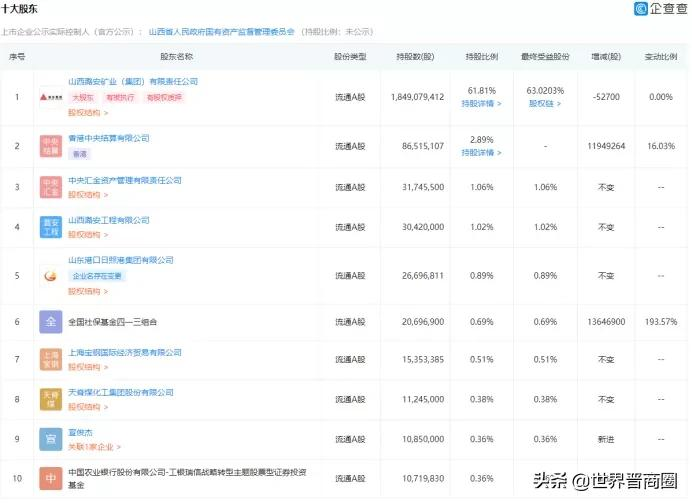Expand 股权结构 under 中央汇金资产管理 row
692x504 pixels.
coord(88,195)
